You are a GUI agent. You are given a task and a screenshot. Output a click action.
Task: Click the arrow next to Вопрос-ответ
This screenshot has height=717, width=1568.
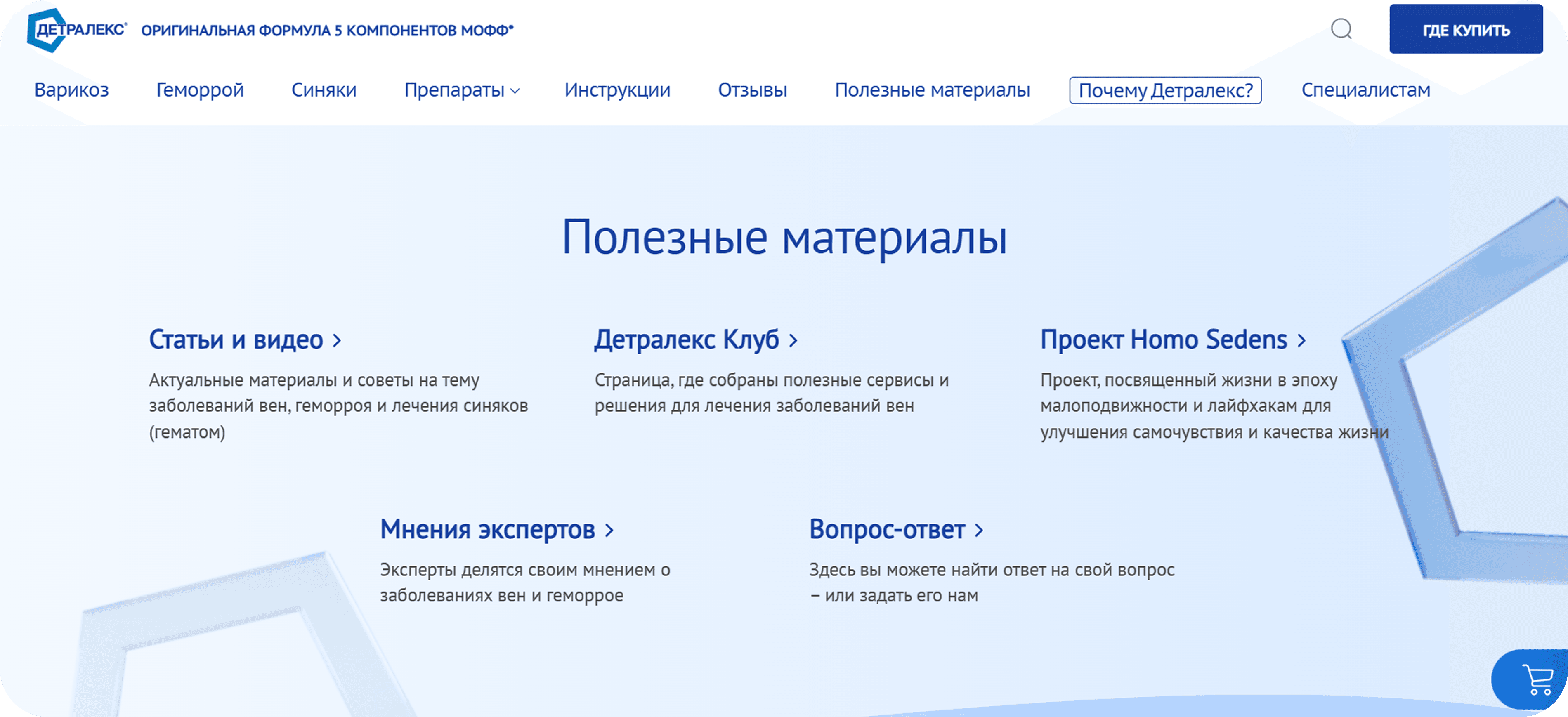click(x=979, y=530)
